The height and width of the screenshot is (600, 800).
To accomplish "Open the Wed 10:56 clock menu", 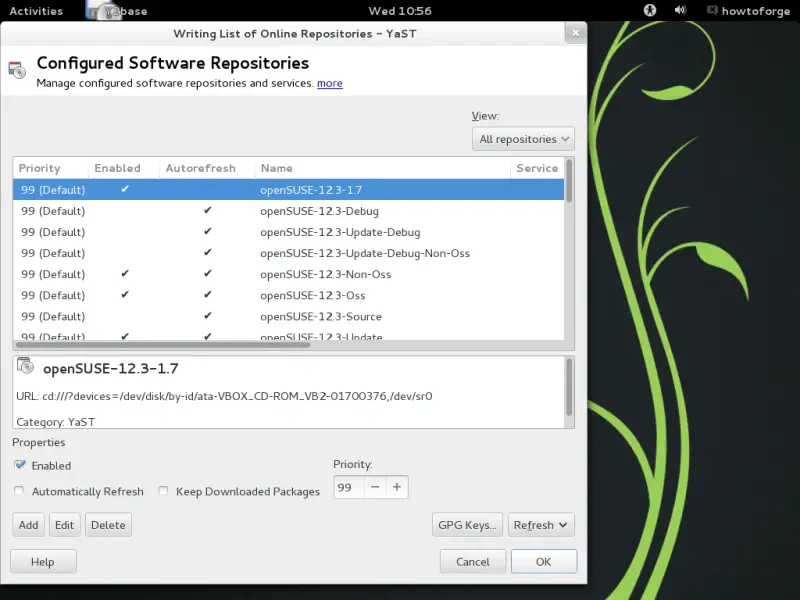I will [x=400, y=11].
